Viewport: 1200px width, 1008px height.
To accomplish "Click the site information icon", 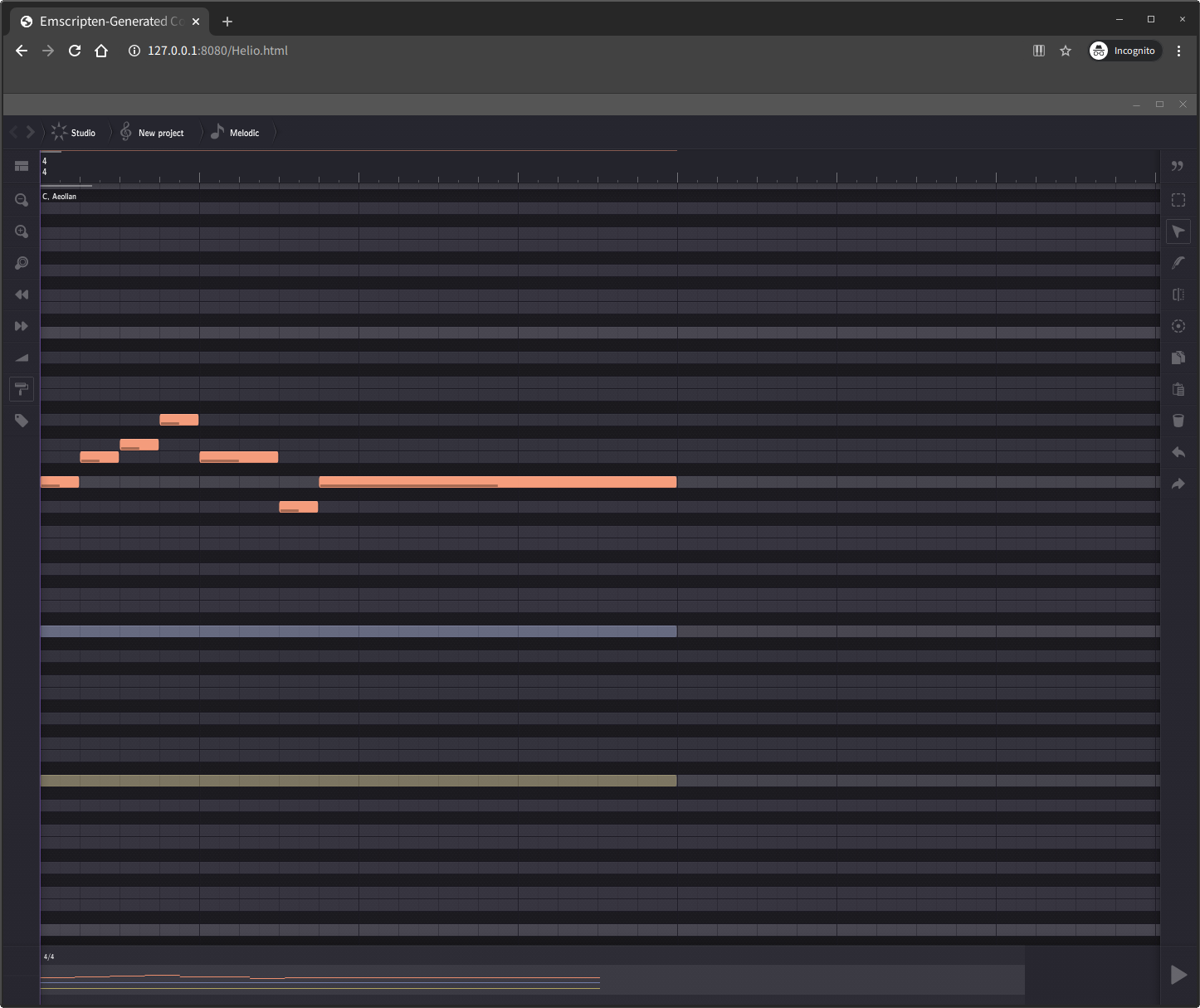I will [x=134, y=51].
